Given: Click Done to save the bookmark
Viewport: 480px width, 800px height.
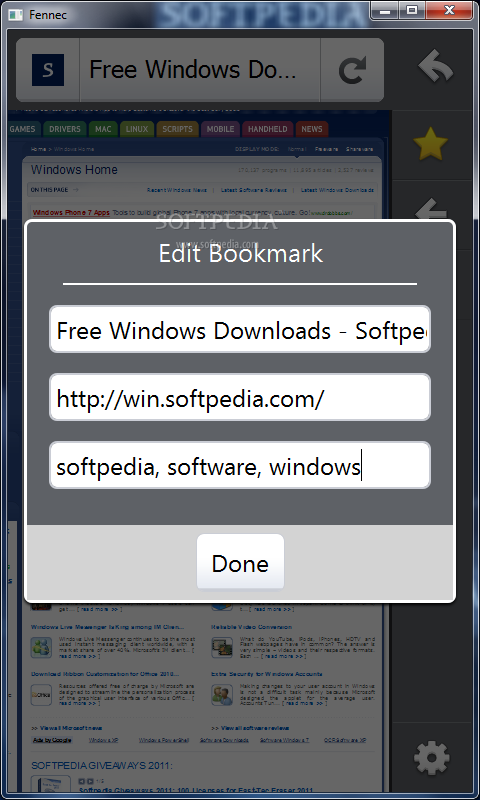Looking at the screenshot, I should tap(240, 562).
